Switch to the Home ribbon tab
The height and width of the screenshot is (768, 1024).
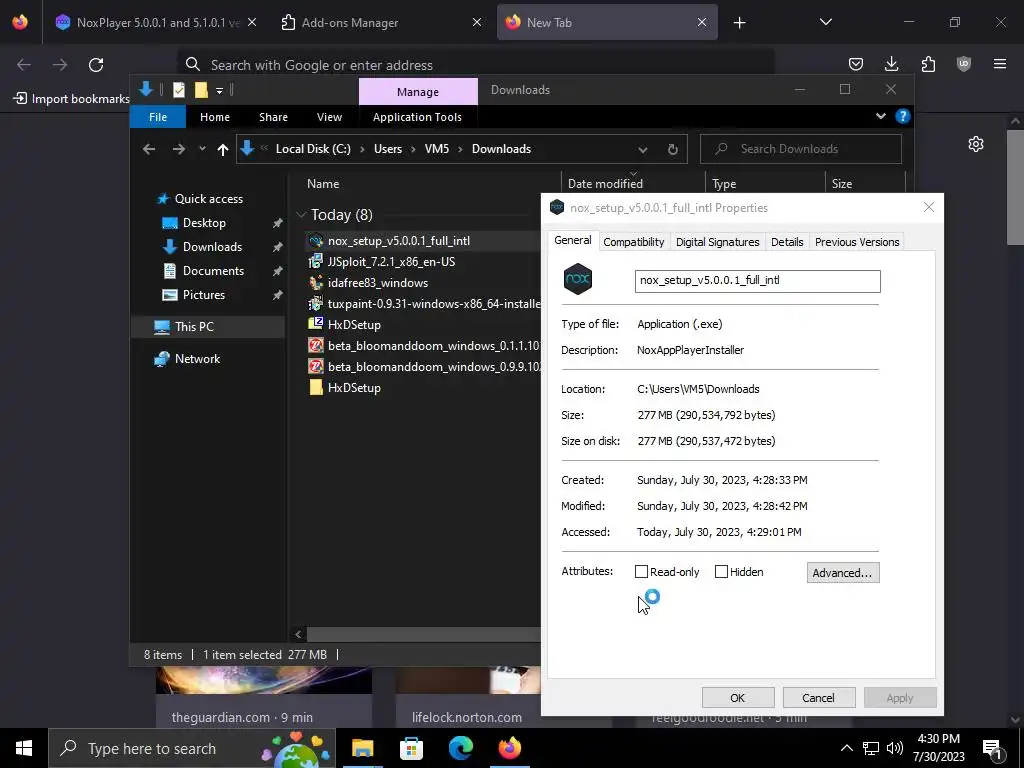(215, 117)
